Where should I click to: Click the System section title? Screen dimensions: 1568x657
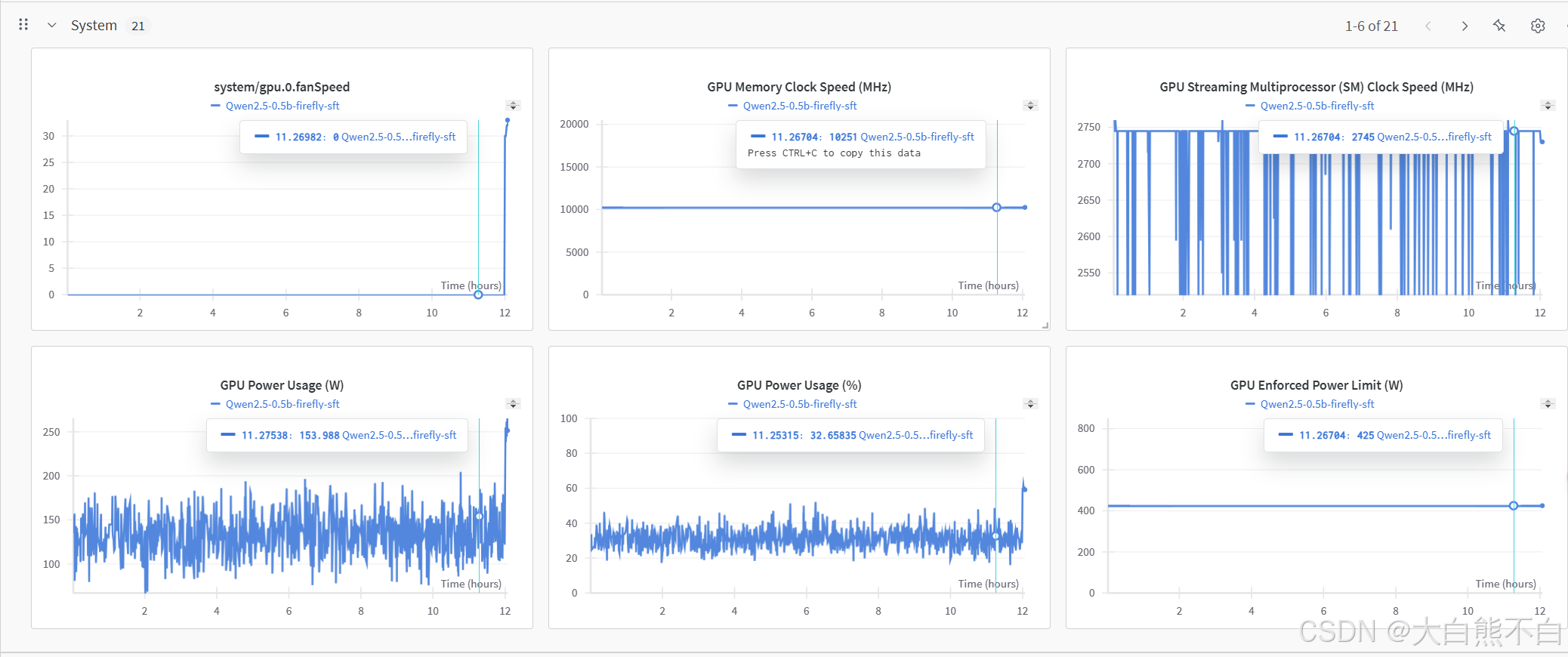coord(94,26)
